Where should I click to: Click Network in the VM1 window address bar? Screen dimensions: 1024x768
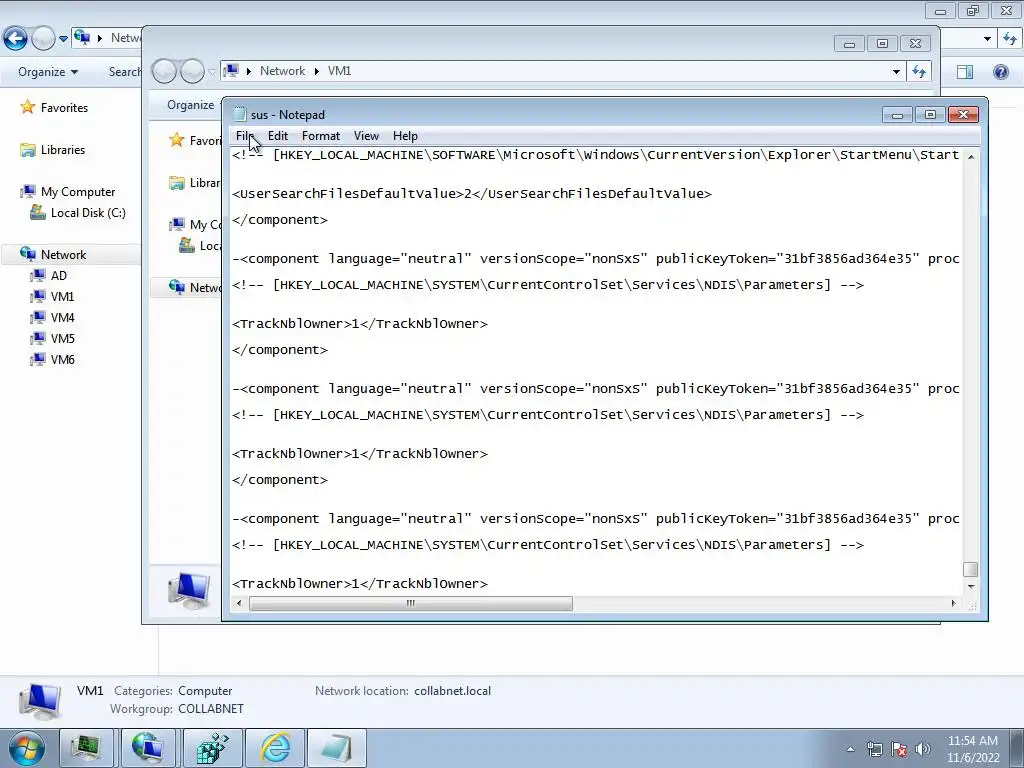[282, 71]
